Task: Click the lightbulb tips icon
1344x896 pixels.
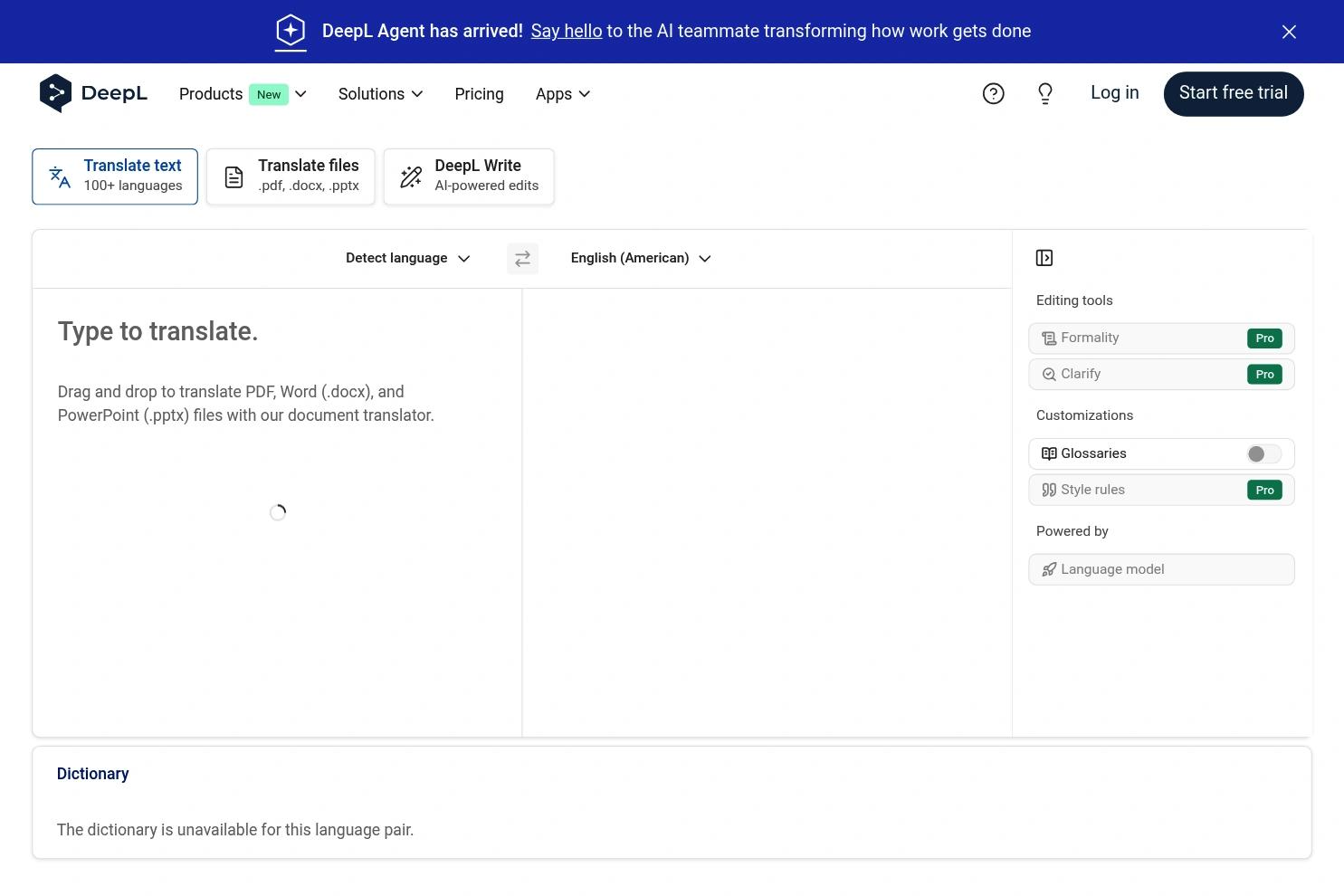Action: click(x=1045, y=94)
